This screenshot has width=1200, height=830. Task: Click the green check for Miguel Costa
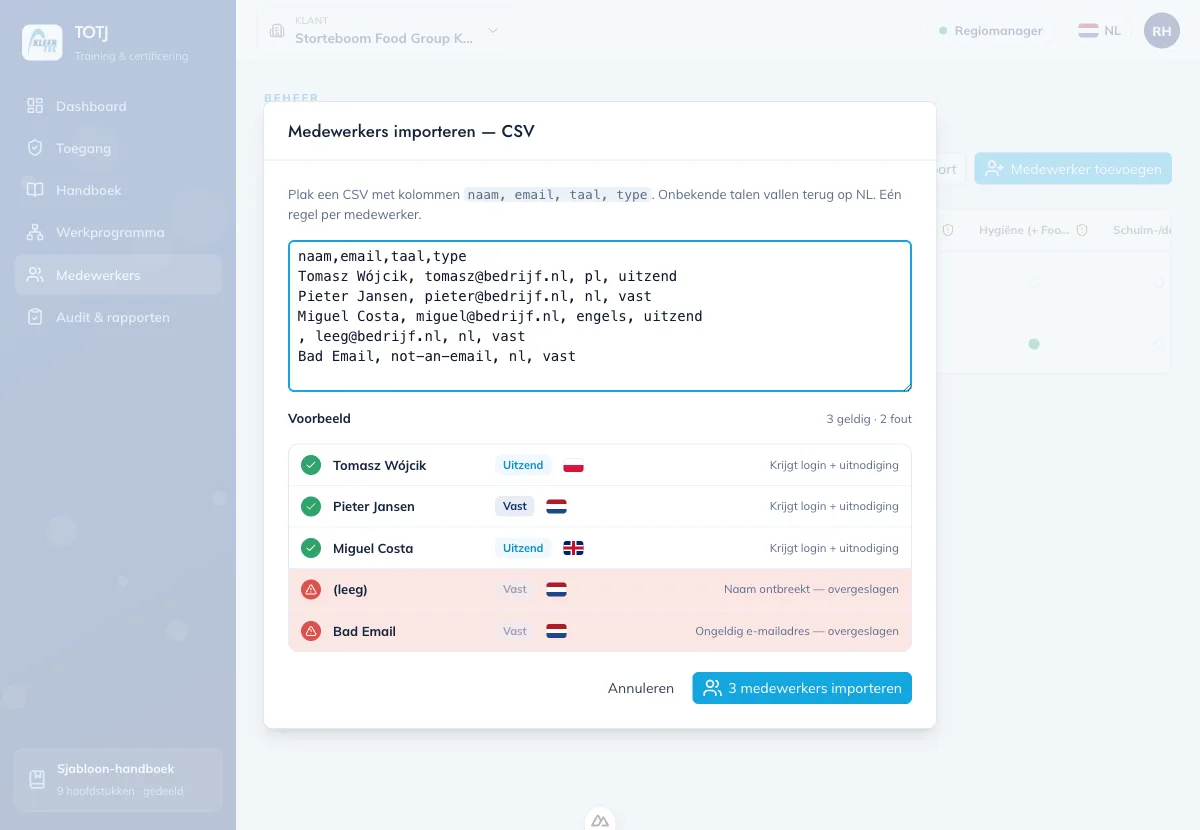(311, 548)
